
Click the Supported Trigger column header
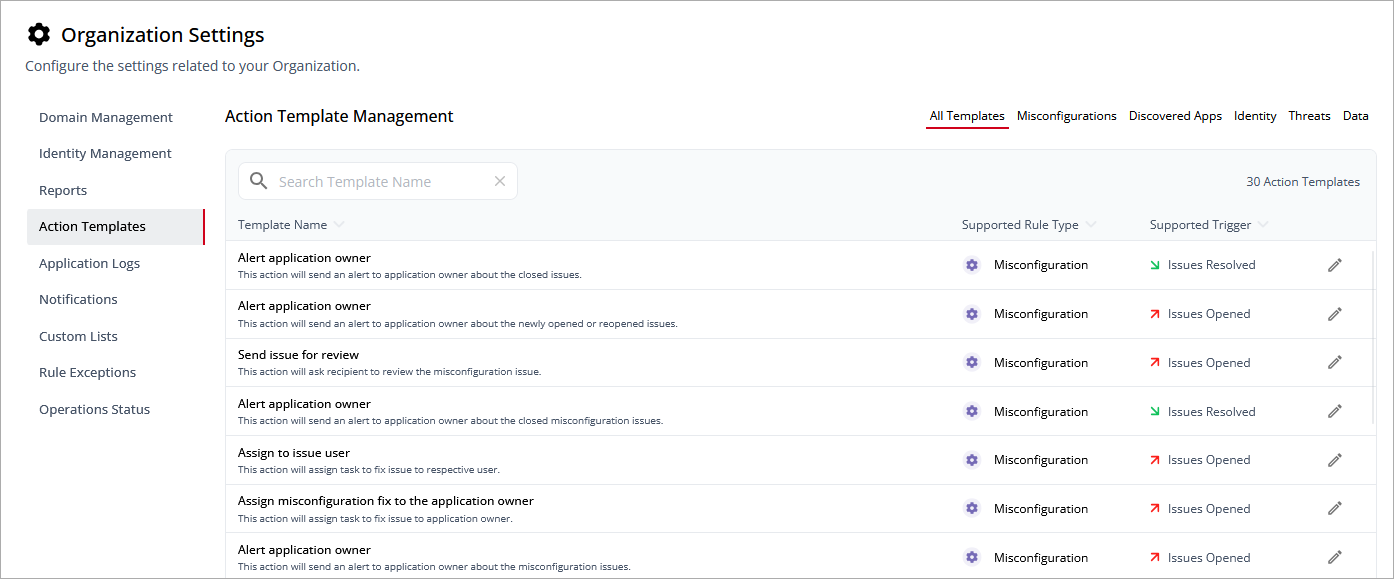tap(1200, 225)
